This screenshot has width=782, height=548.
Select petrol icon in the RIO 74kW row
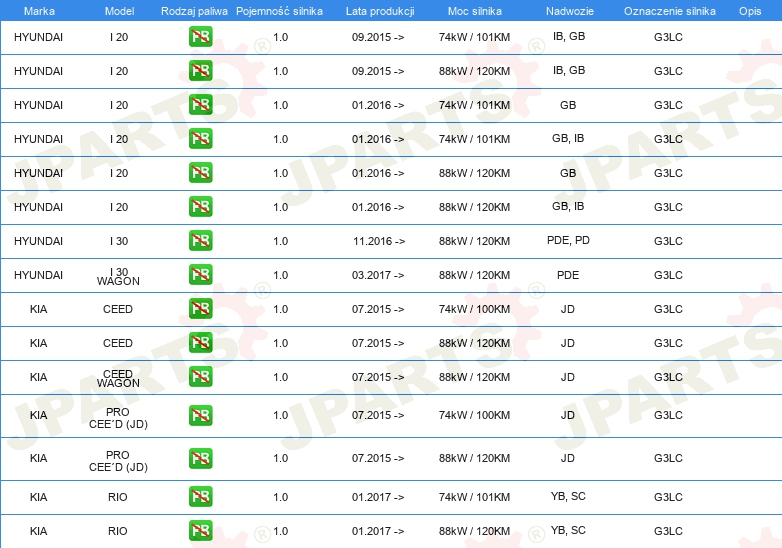pyautogui.click(x=200, y=497)
